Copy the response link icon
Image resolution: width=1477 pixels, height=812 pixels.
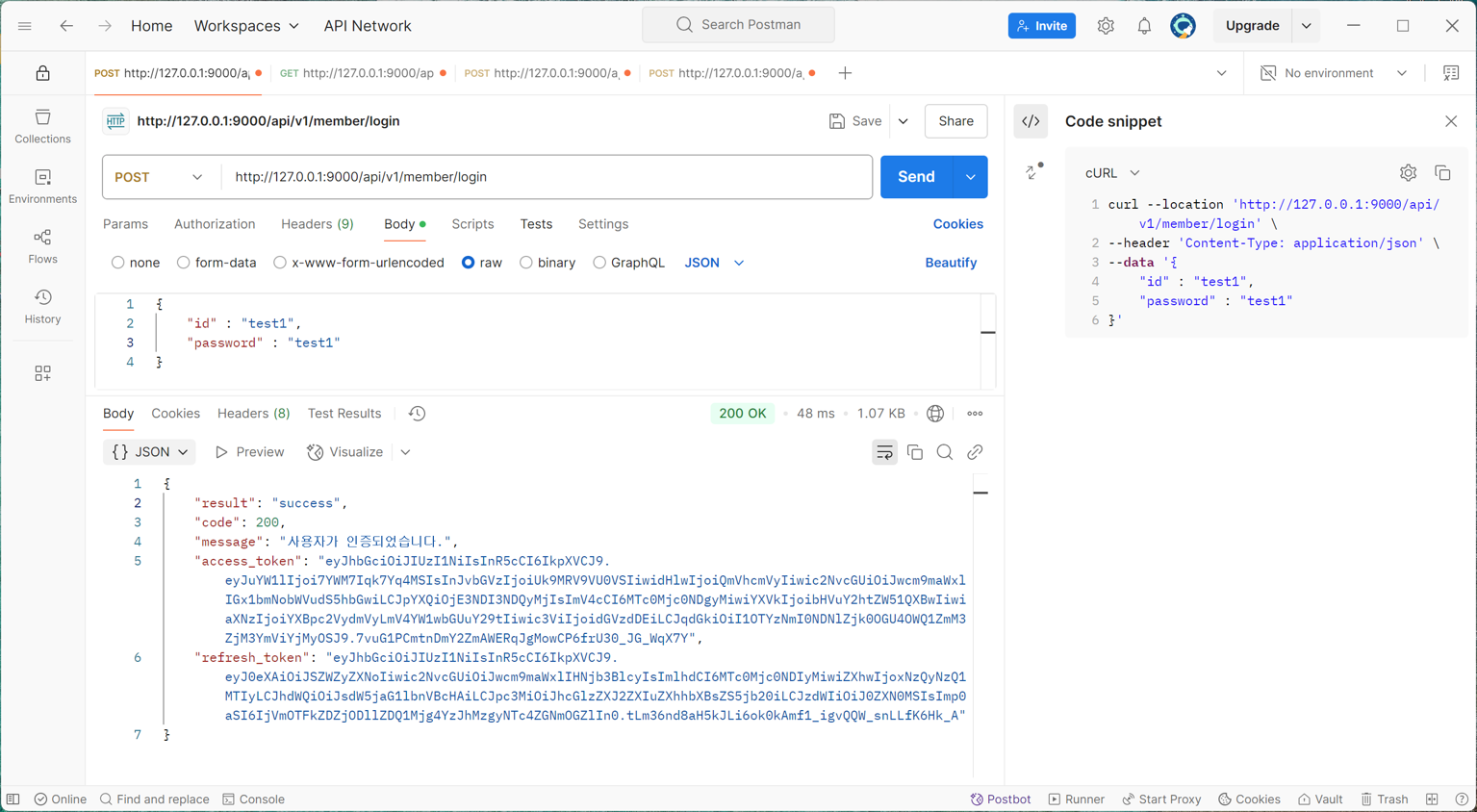pyautogui.click(x=975, y=452)
